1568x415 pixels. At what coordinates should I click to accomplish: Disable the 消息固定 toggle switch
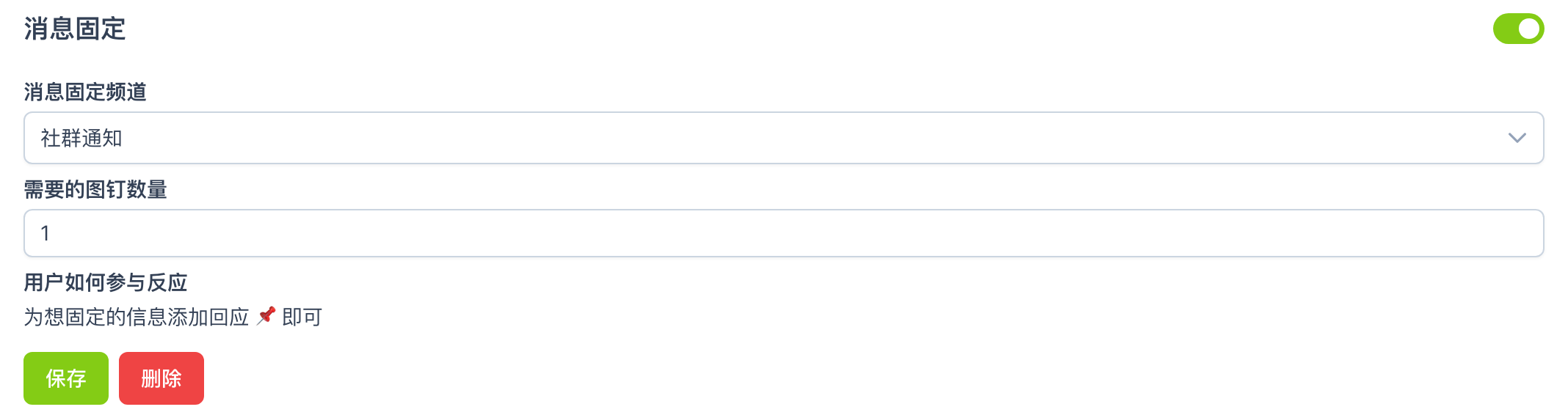(x=1517, y=29)
